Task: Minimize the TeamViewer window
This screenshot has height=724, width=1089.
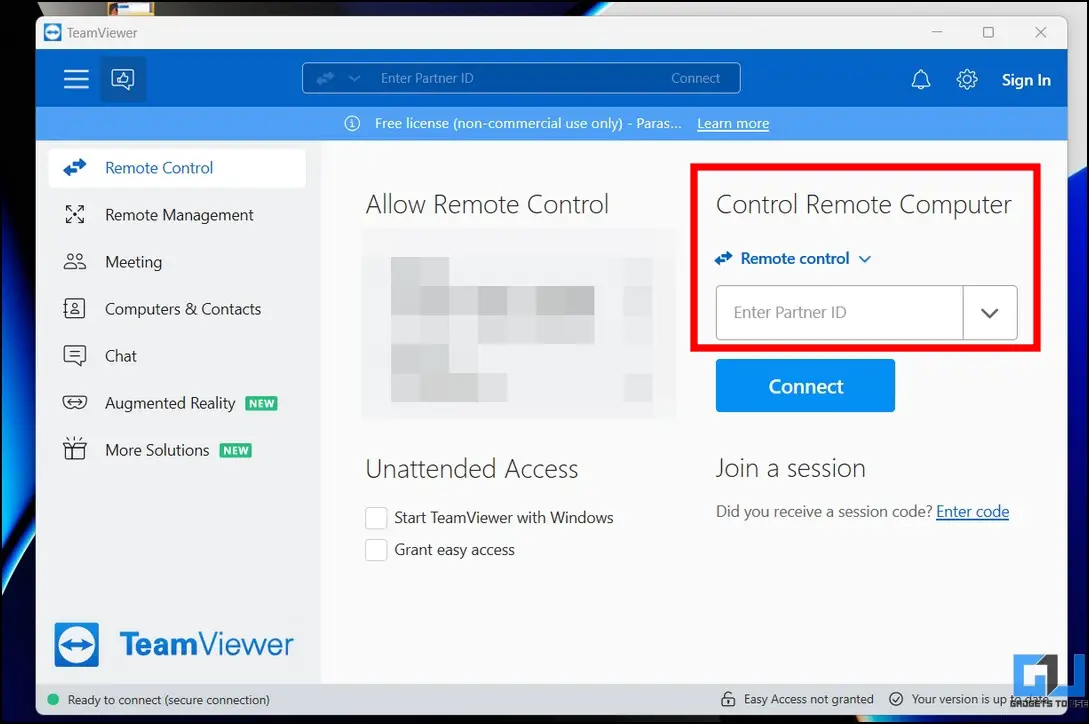Action: (x=937, y=32)
